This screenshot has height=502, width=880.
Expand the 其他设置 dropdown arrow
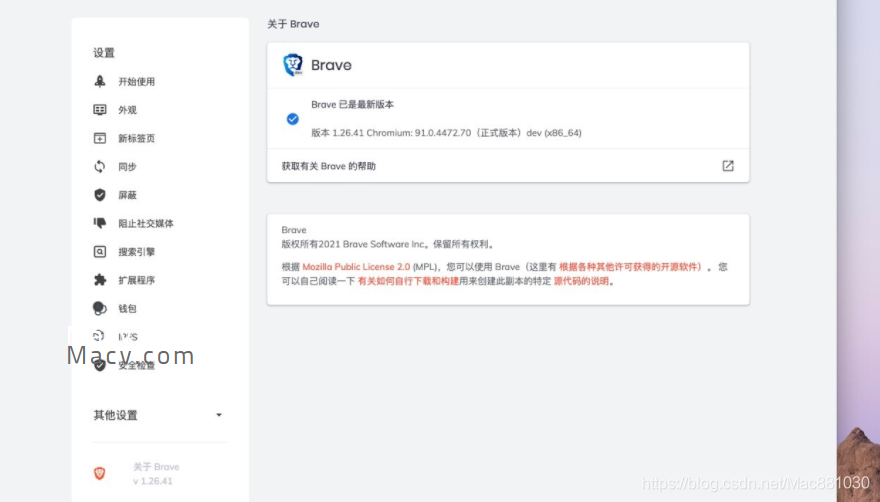(x=219, y=415)
